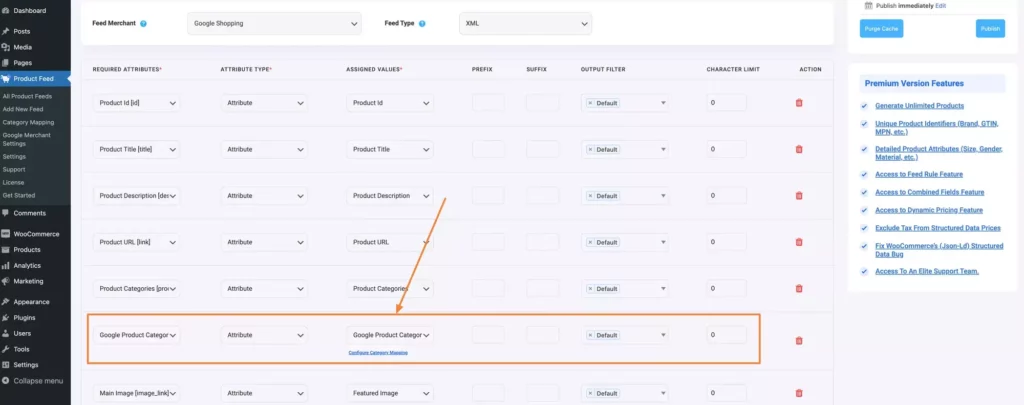Open the Google Product Category assigned value dropdown
This screenshot has height=405, width=1024.
coord(390,335)
